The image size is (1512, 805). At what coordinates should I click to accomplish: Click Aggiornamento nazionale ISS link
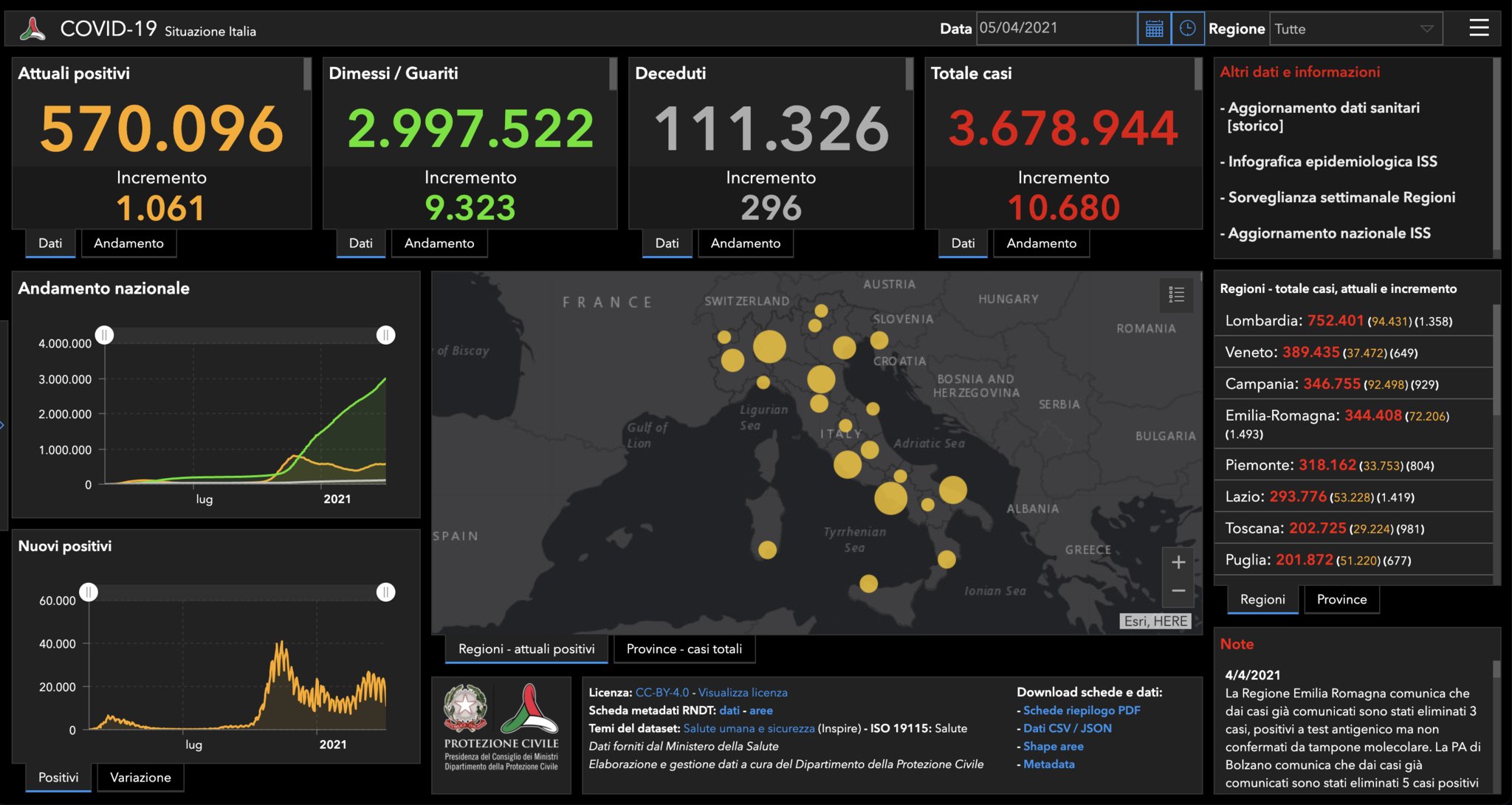(x=1329, y=233)
